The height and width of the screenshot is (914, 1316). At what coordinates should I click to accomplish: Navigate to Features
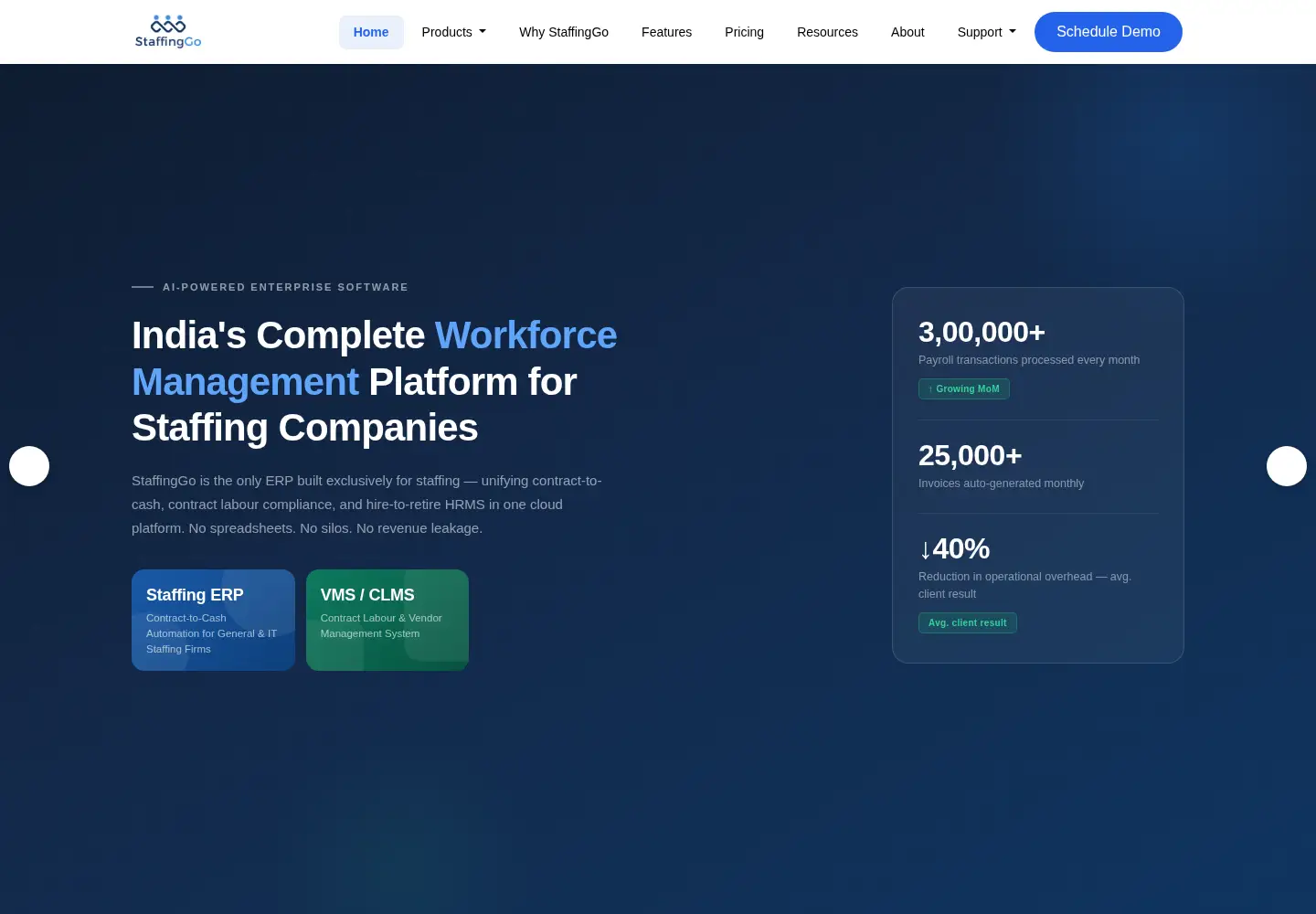click(x=666, y=32)
